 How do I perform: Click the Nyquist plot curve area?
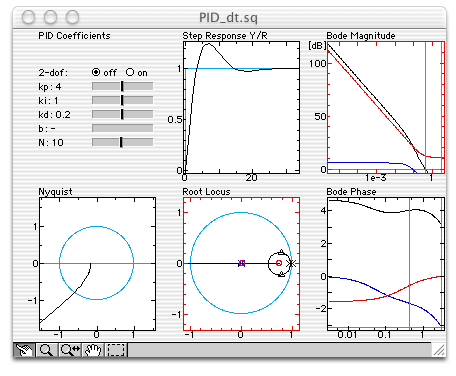[x=97, y=264]
